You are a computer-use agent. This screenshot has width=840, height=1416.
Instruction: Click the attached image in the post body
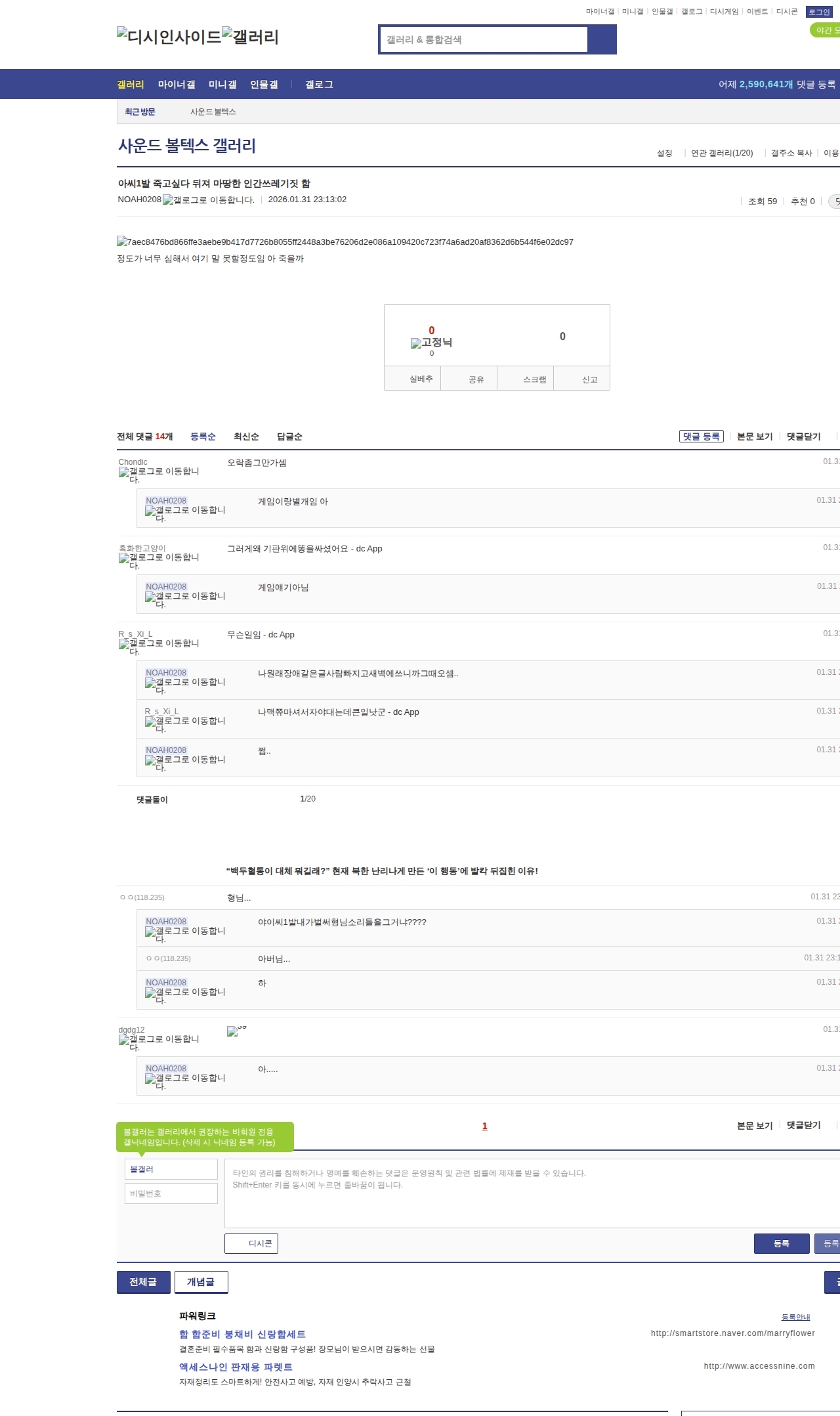pyautogui.click(x=345, y=242)
